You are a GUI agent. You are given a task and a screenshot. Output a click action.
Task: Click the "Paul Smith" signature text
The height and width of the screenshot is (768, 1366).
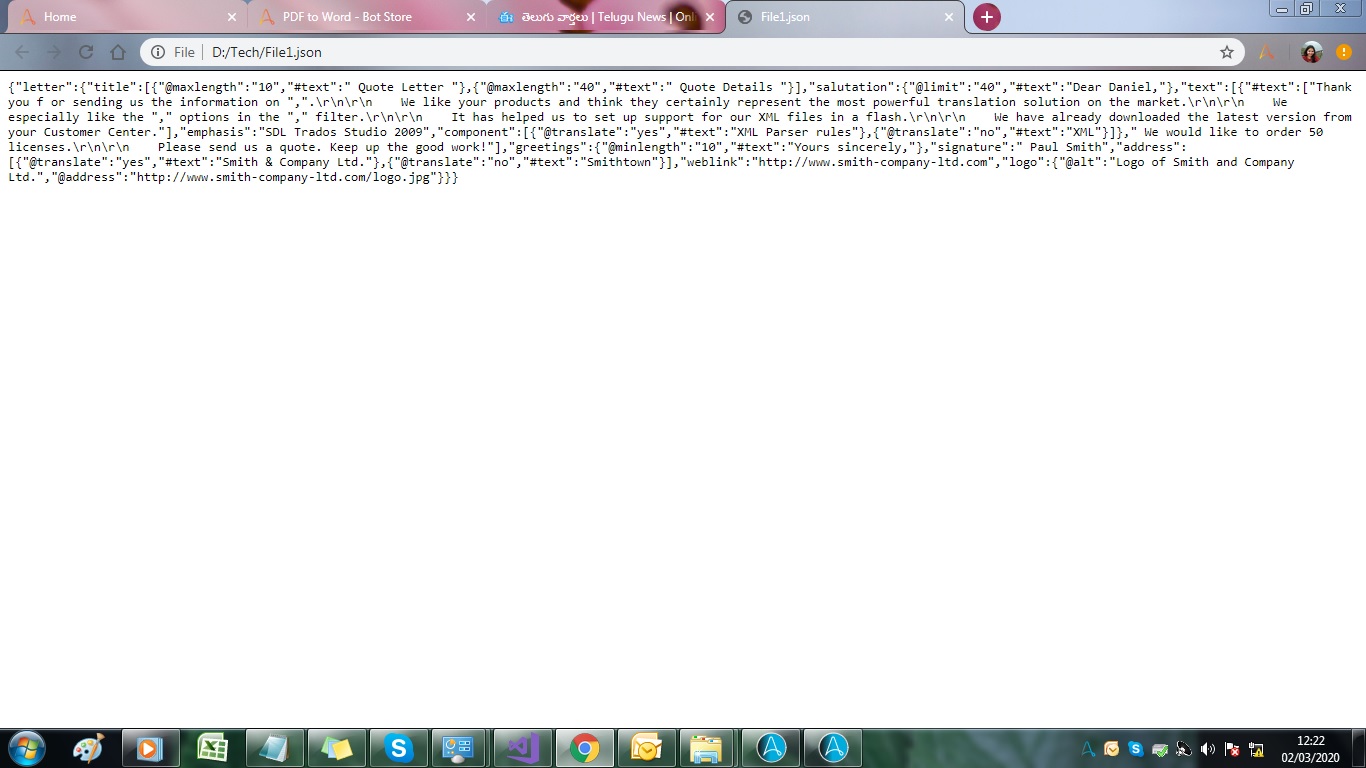point(1065,147)
